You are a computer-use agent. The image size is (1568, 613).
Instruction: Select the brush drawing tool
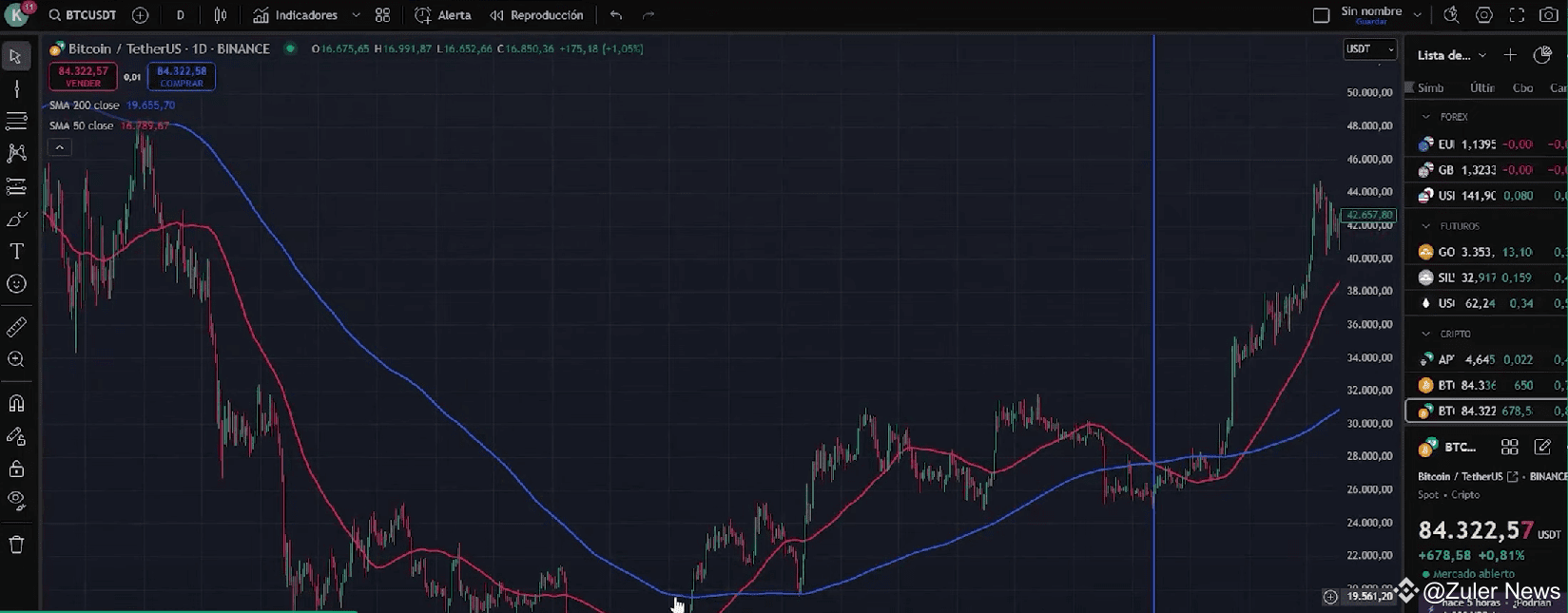(16, 220)
